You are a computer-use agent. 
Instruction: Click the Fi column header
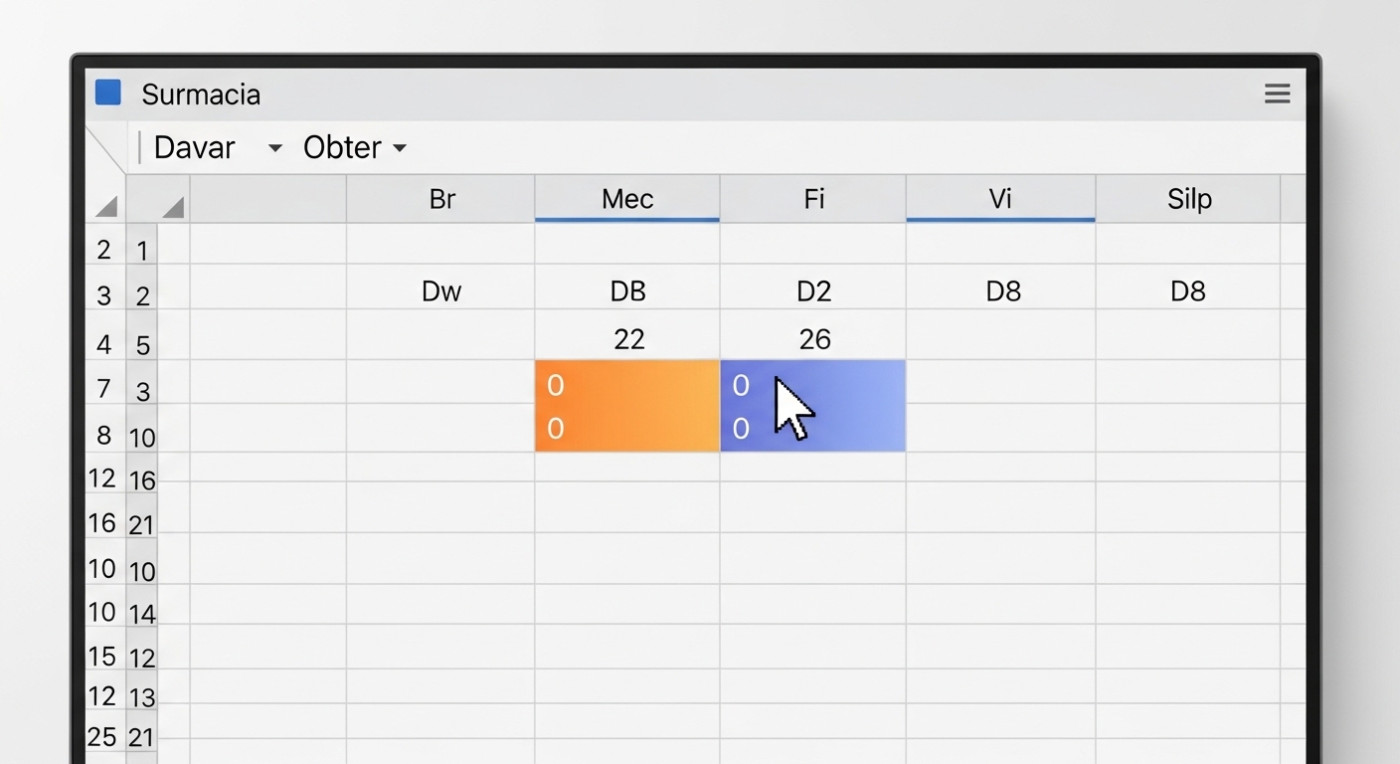point(813,199)
